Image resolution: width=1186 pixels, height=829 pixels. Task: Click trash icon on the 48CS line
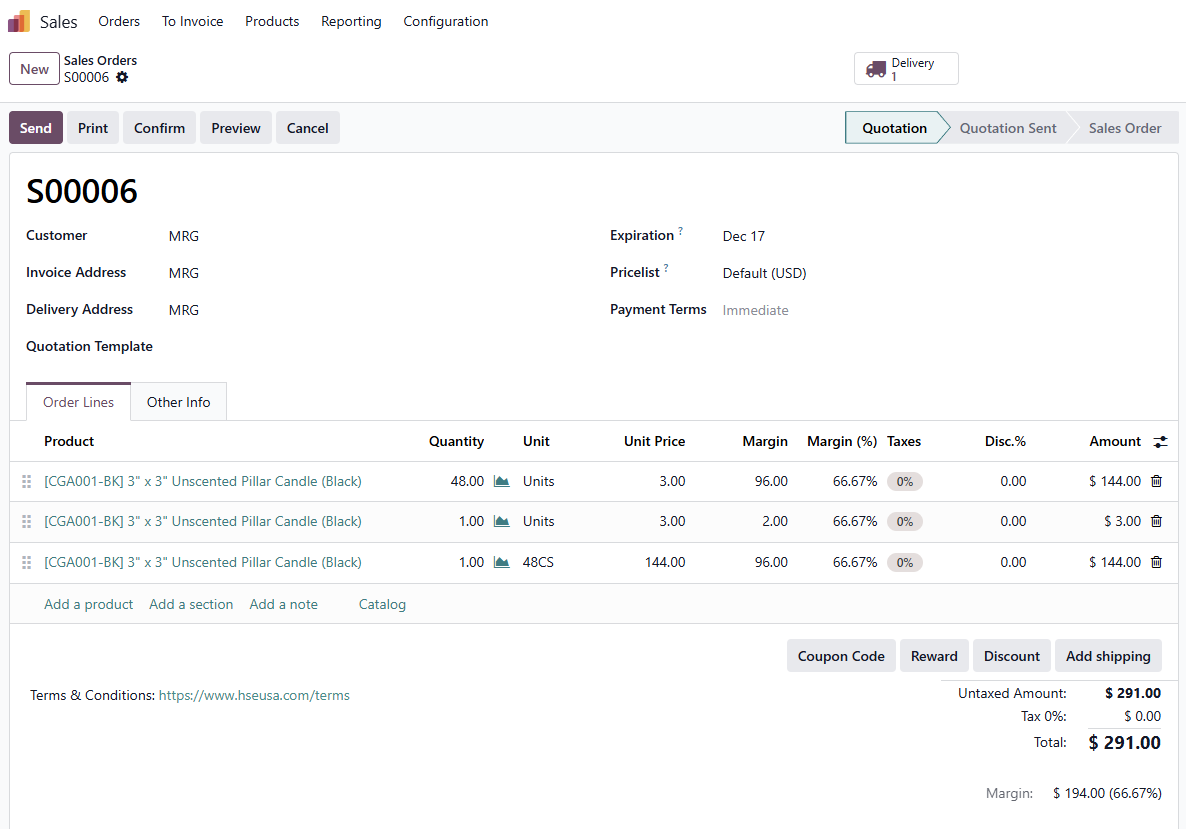1156,562
